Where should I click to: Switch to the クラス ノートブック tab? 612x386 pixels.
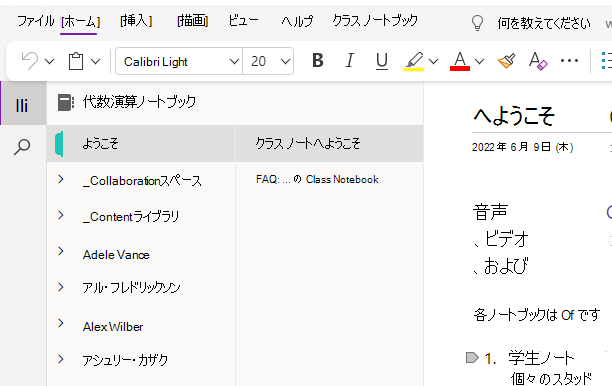(375, 20)
